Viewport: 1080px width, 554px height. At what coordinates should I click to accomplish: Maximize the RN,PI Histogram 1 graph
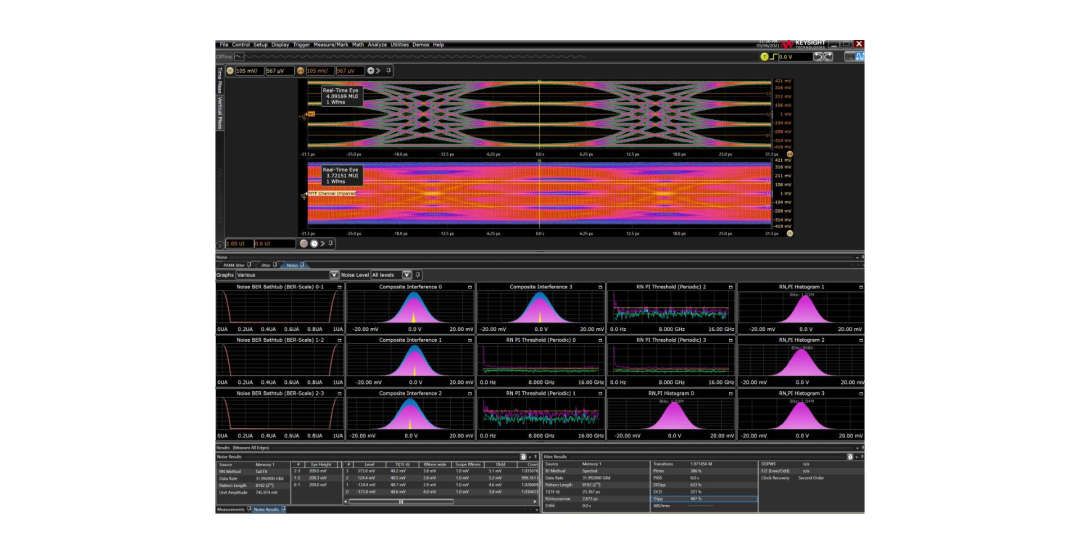(x=860, y=287)
